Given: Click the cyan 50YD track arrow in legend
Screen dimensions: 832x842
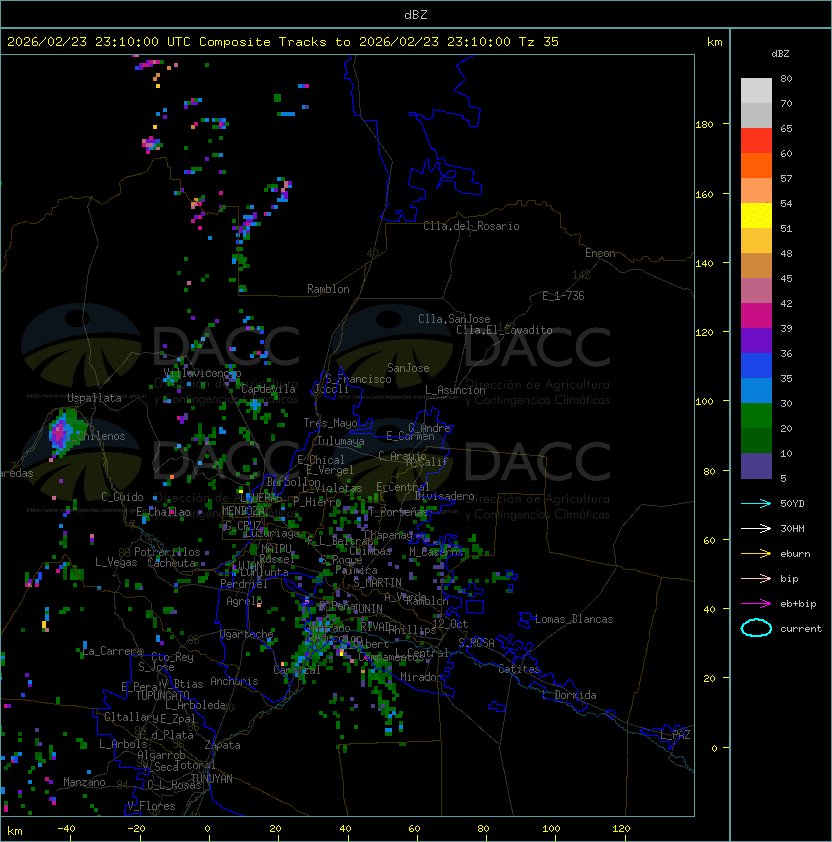Looking at the screenshot, I should click(x=756, y=504).
